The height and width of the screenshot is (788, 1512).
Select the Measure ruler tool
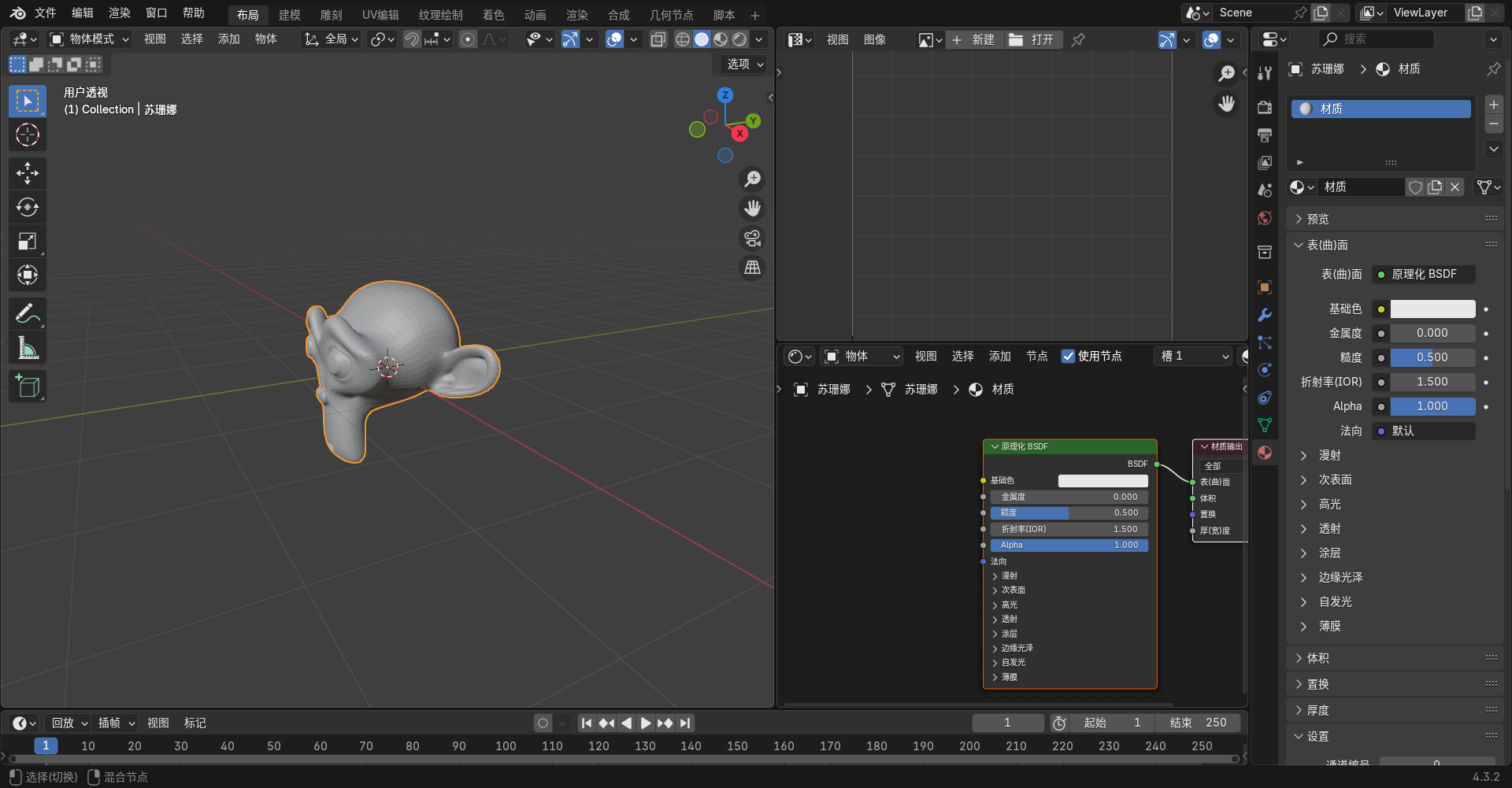28,348
